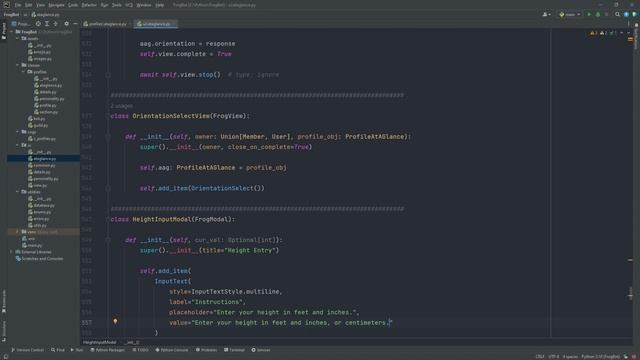This screenshot has width=640, height=360.
Task: Collapse the FrogBot project root node
Action: [x=12, y=32]
